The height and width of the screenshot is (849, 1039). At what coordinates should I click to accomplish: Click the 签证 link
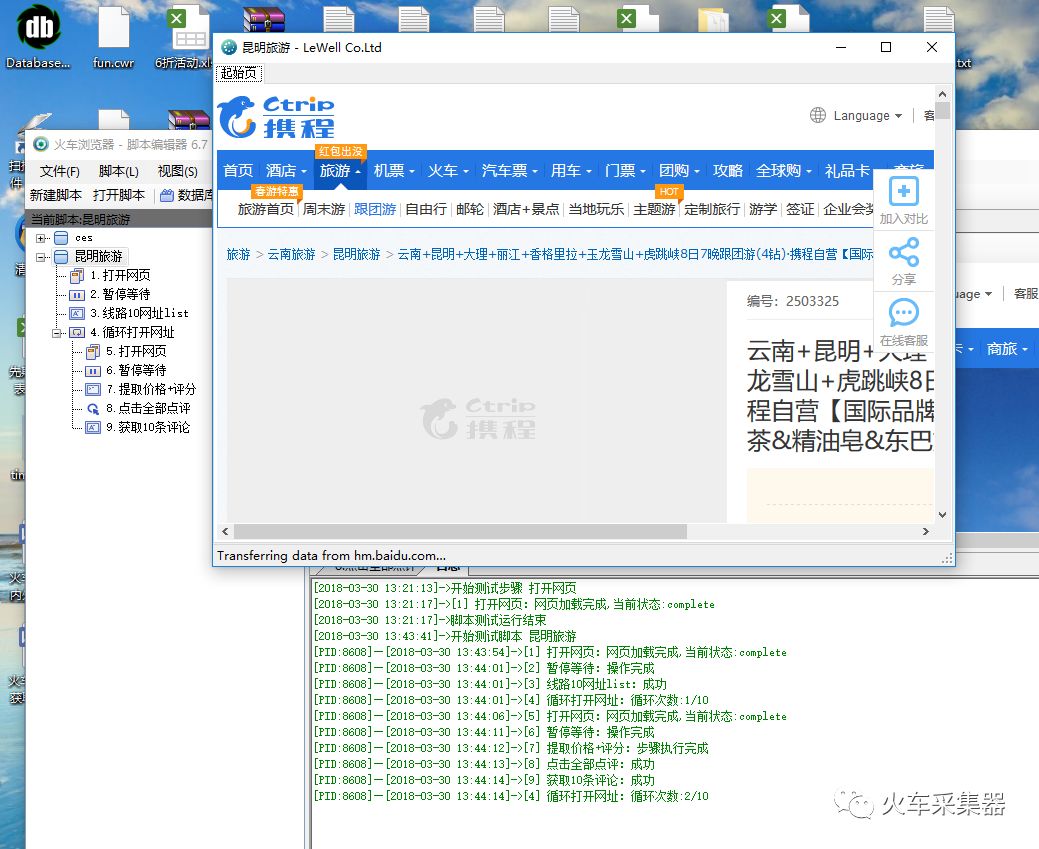[800, 209]
